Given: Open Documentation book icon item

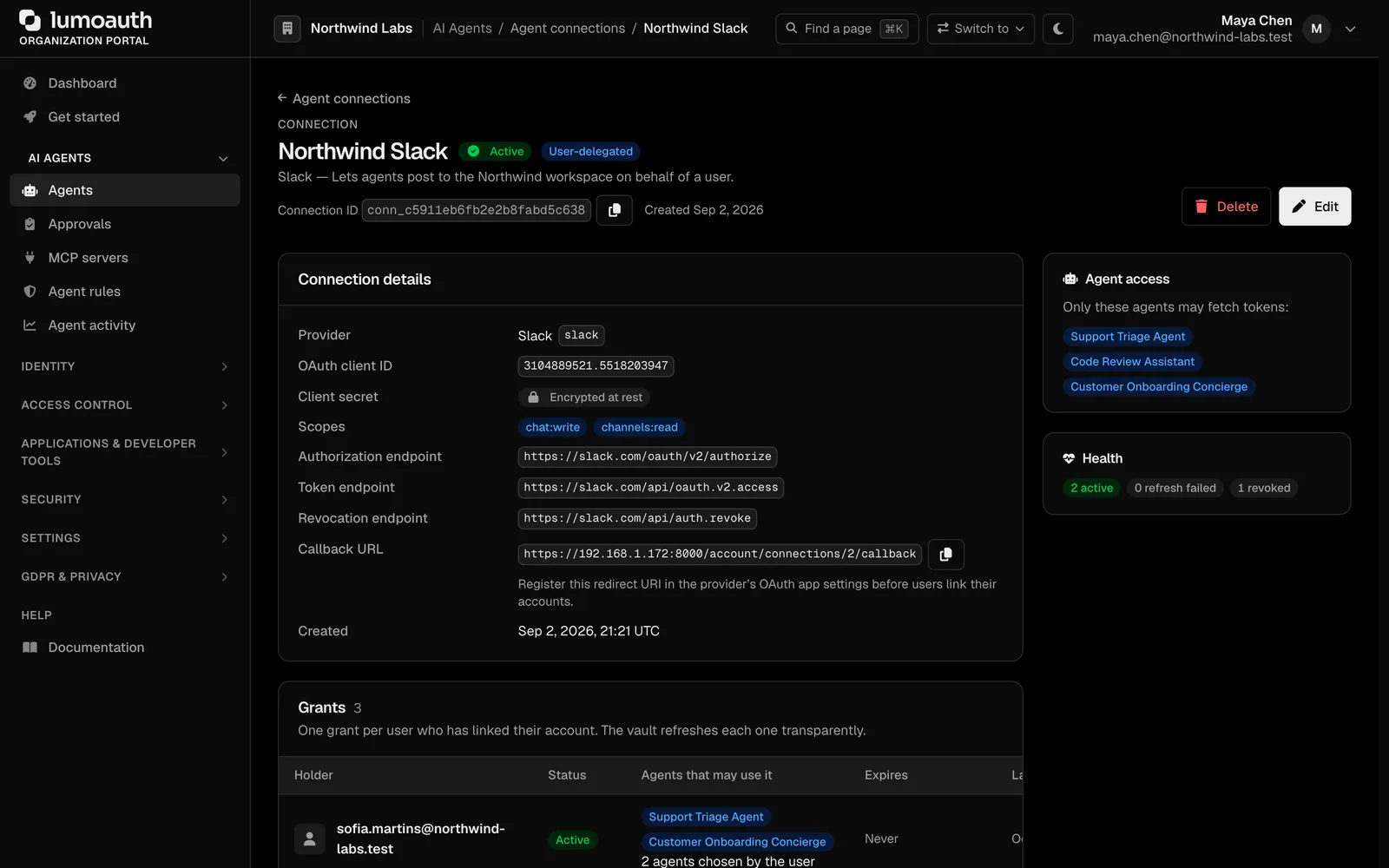Looking at the screenshot, I should tap(125, 648).
